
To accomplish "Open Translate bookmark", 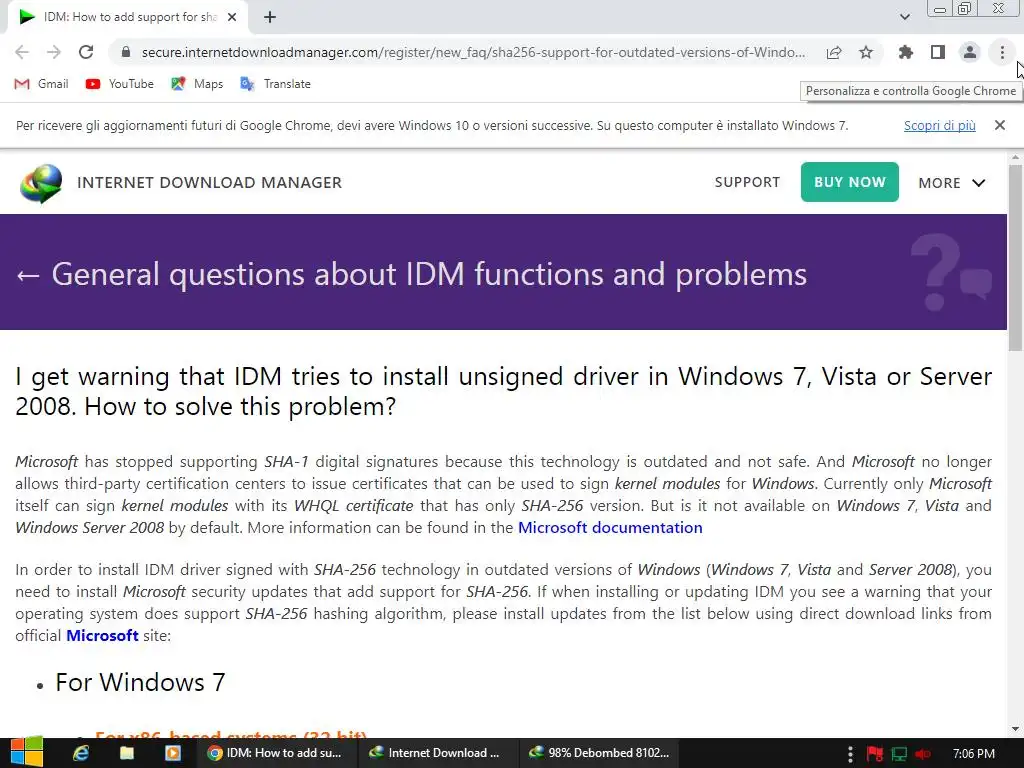I will 276,84.
